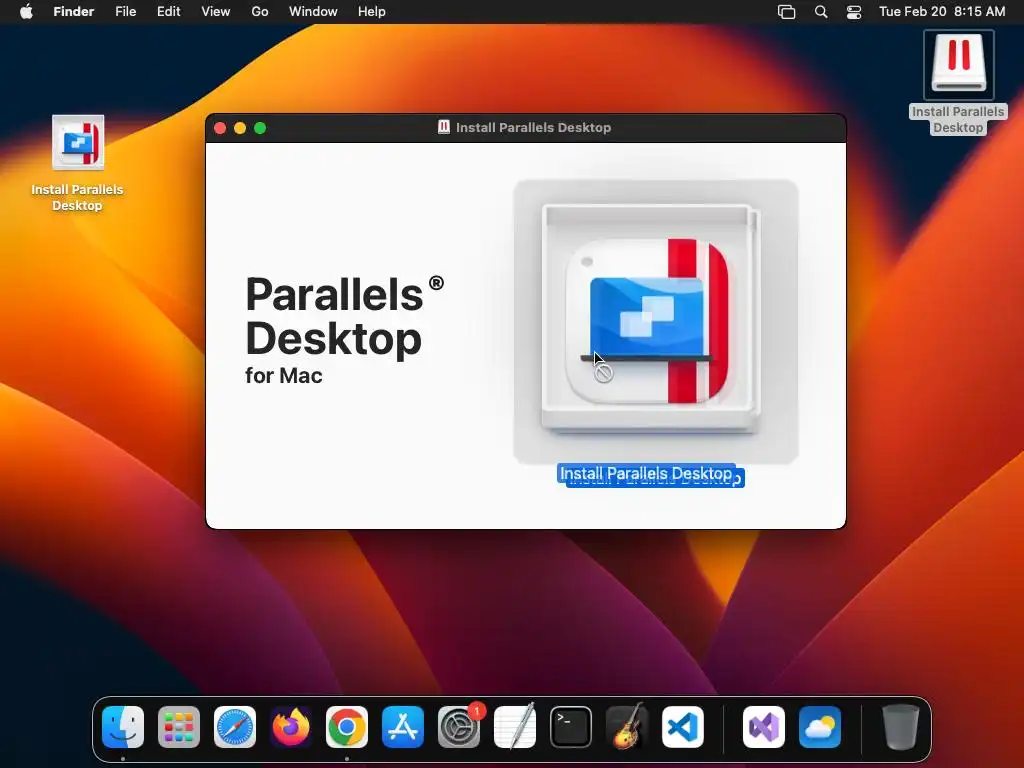
Task: Zoom the Install Parallels Desktop window with green button
Action: pyautogui.click(x=260, y=128)
